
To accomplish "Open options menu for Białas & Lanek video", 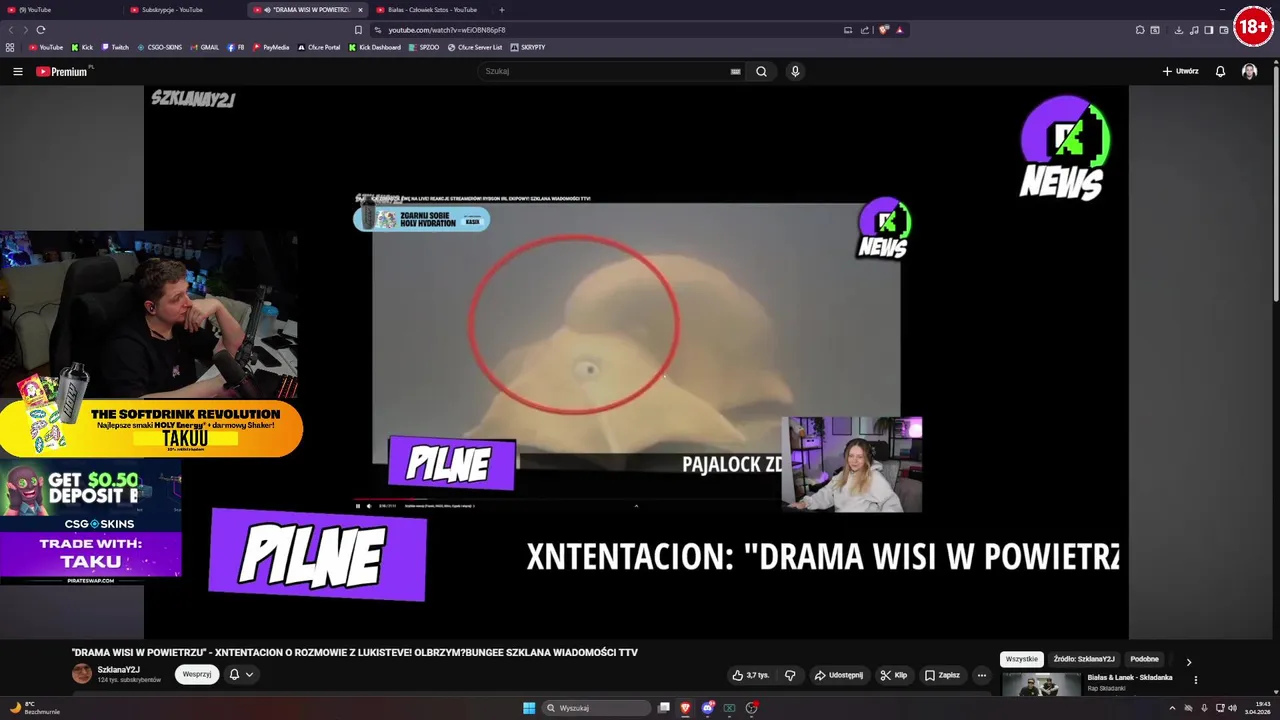I will pos(1195,680).
